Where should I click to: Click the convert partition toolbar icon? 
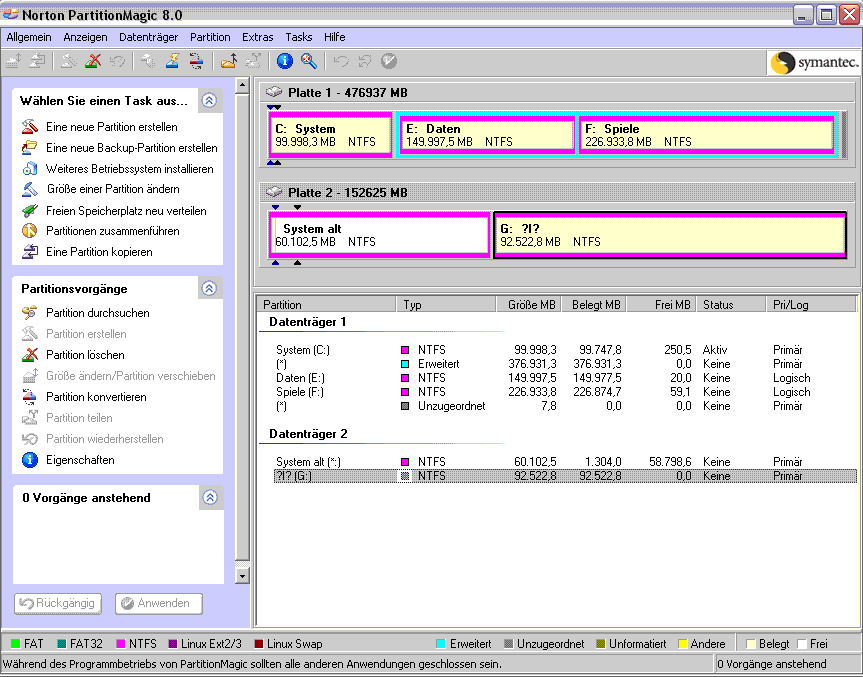(x=196, y=61)
